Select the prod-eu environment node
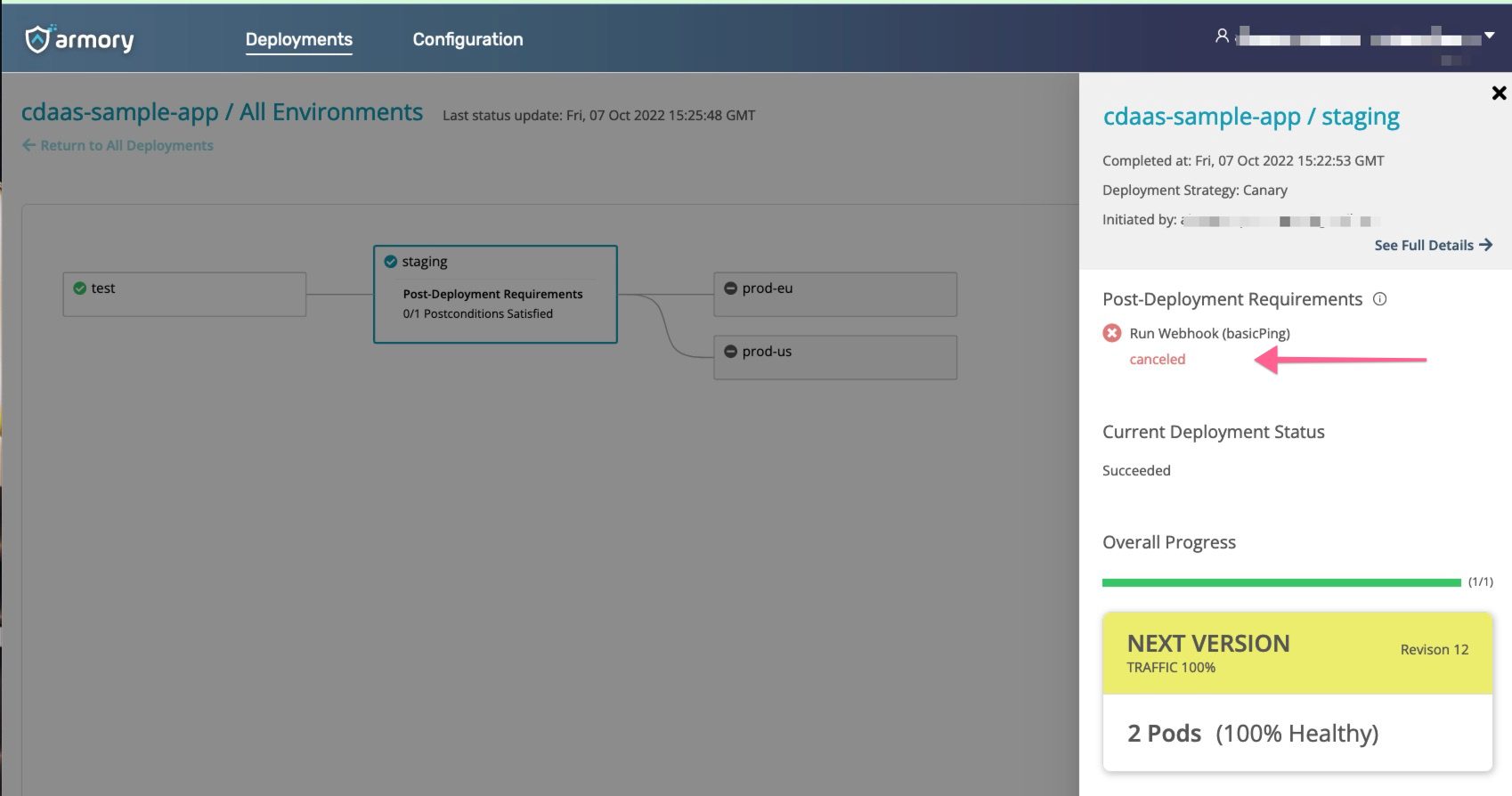 pyautogui.click(x=835, y=294)
